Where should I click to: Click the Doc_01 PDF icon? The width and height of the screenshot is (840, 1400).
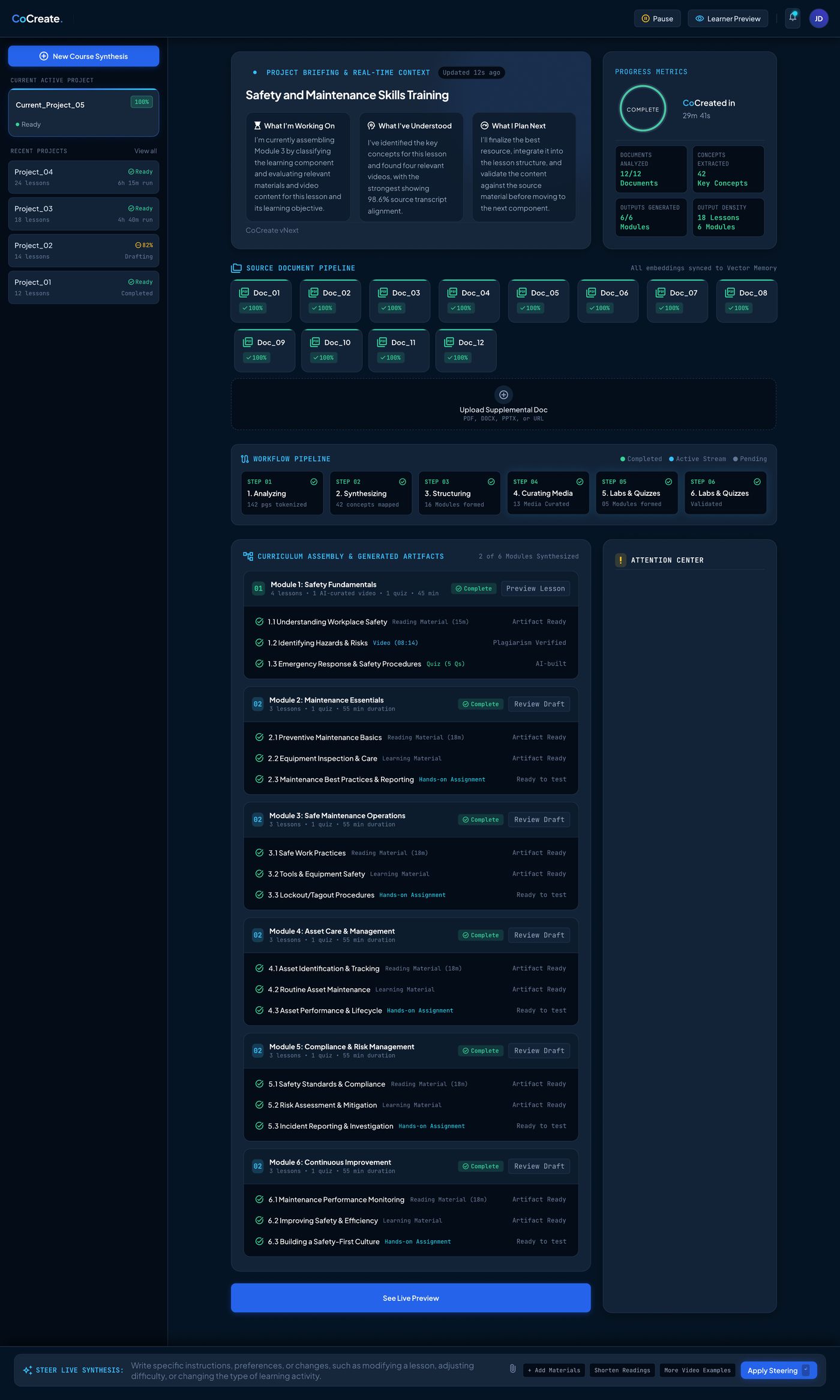pos(244,292)
